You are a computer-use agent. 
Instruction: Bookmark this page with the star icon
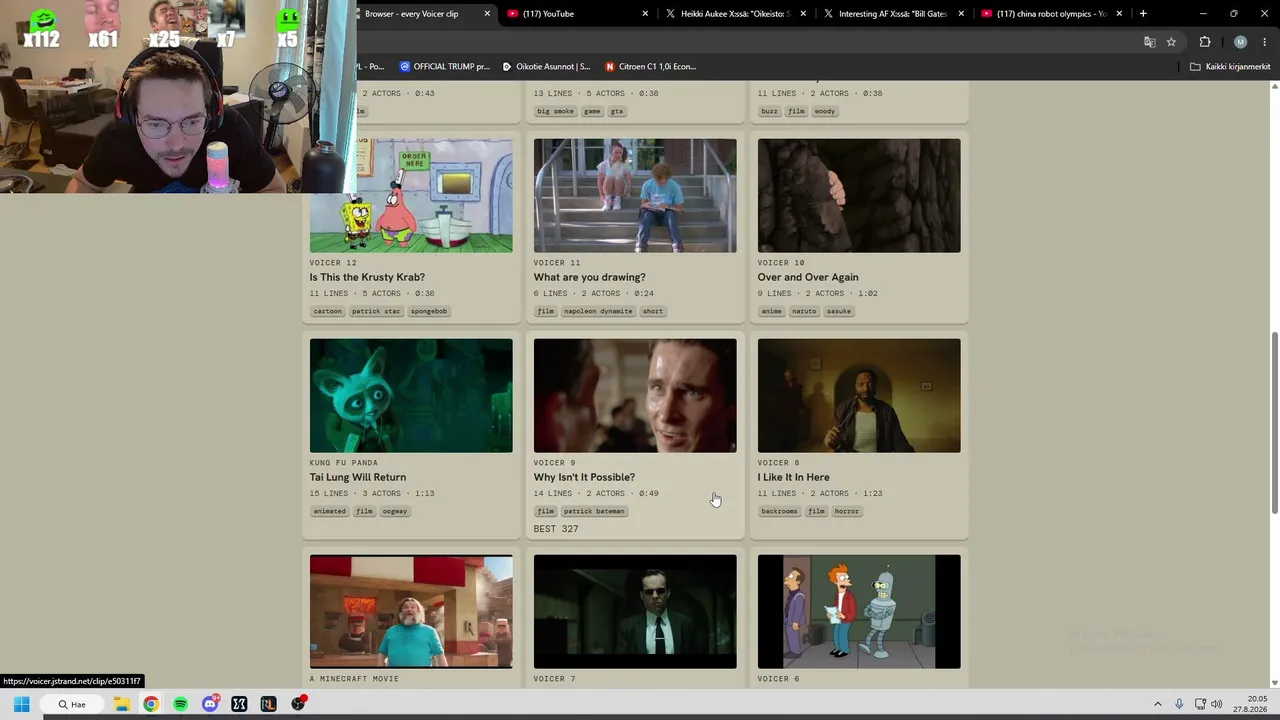pyautogui.click(x=1171, y=42)
